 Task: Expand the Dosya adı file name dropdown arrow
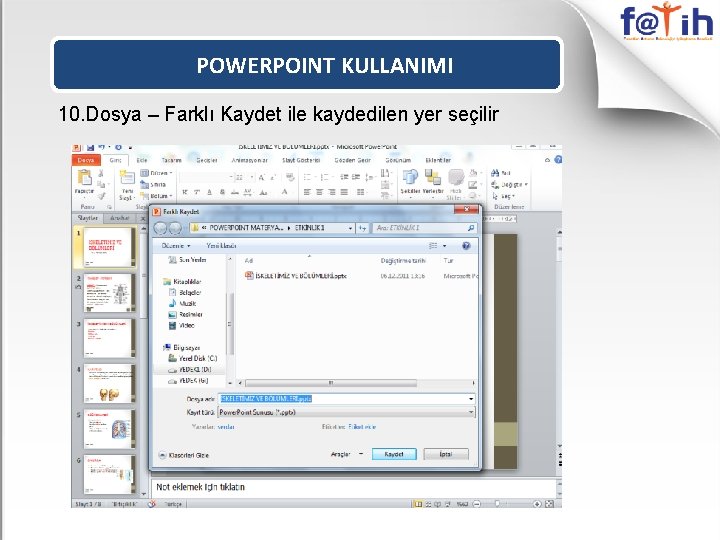pos(471,399)
